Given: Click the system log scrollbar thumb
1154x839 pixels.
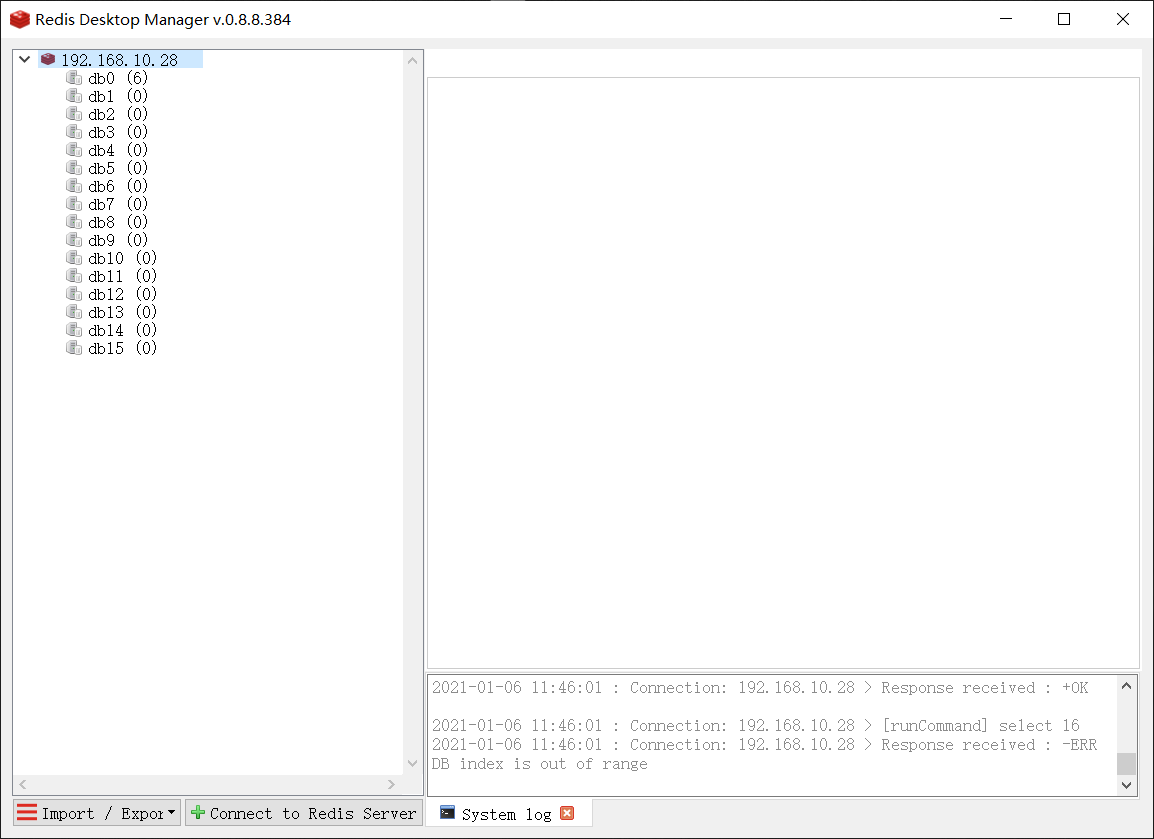Looking at the screenshot, I should (x=1126, y=764).
